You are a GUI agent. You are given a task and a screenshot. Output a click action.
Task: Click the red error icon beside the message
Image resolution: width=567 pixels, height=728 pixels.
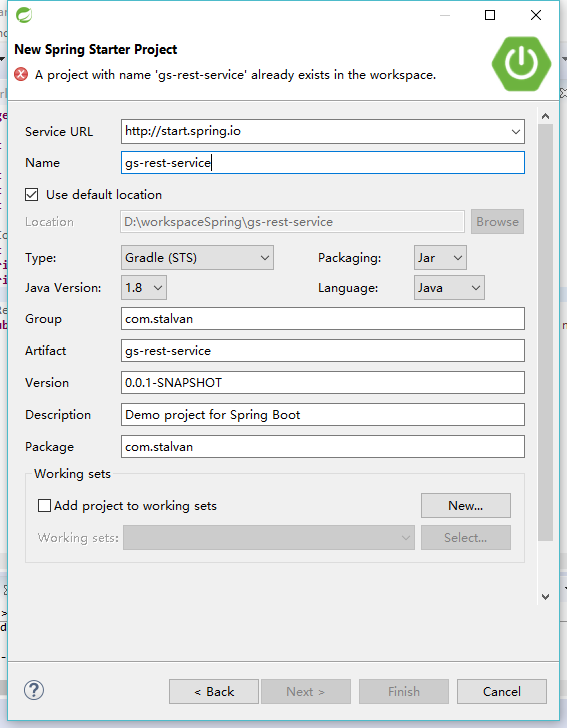(x=21, y=74)
